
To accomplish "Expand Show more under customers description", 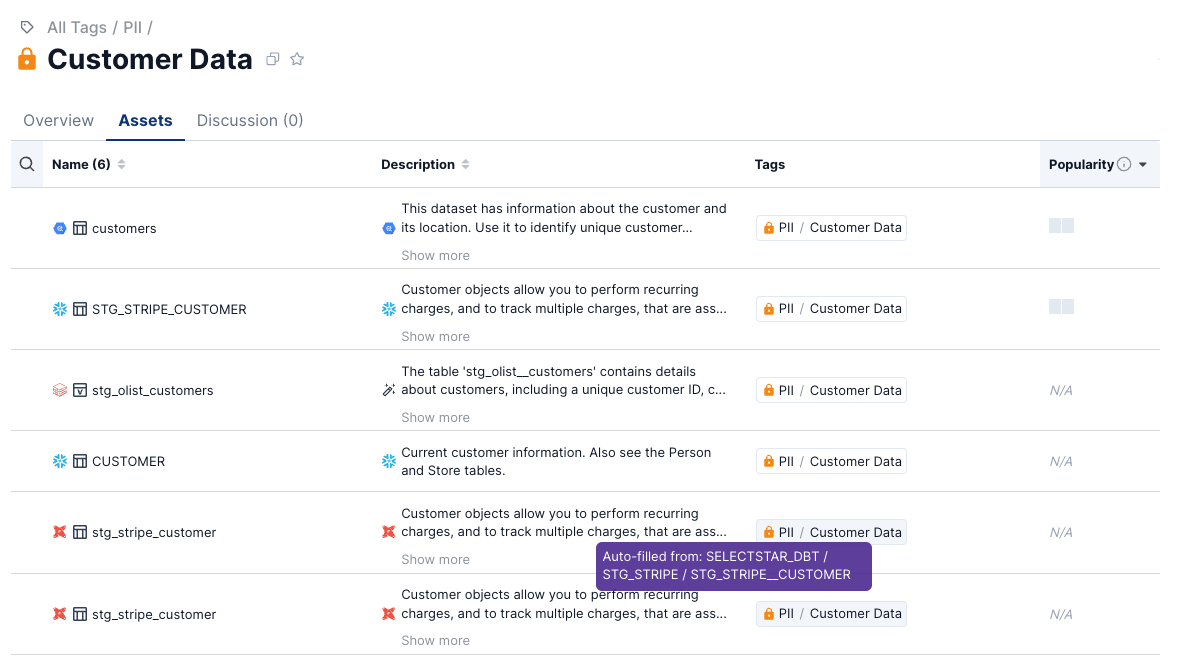I will [x=435, y=255].
